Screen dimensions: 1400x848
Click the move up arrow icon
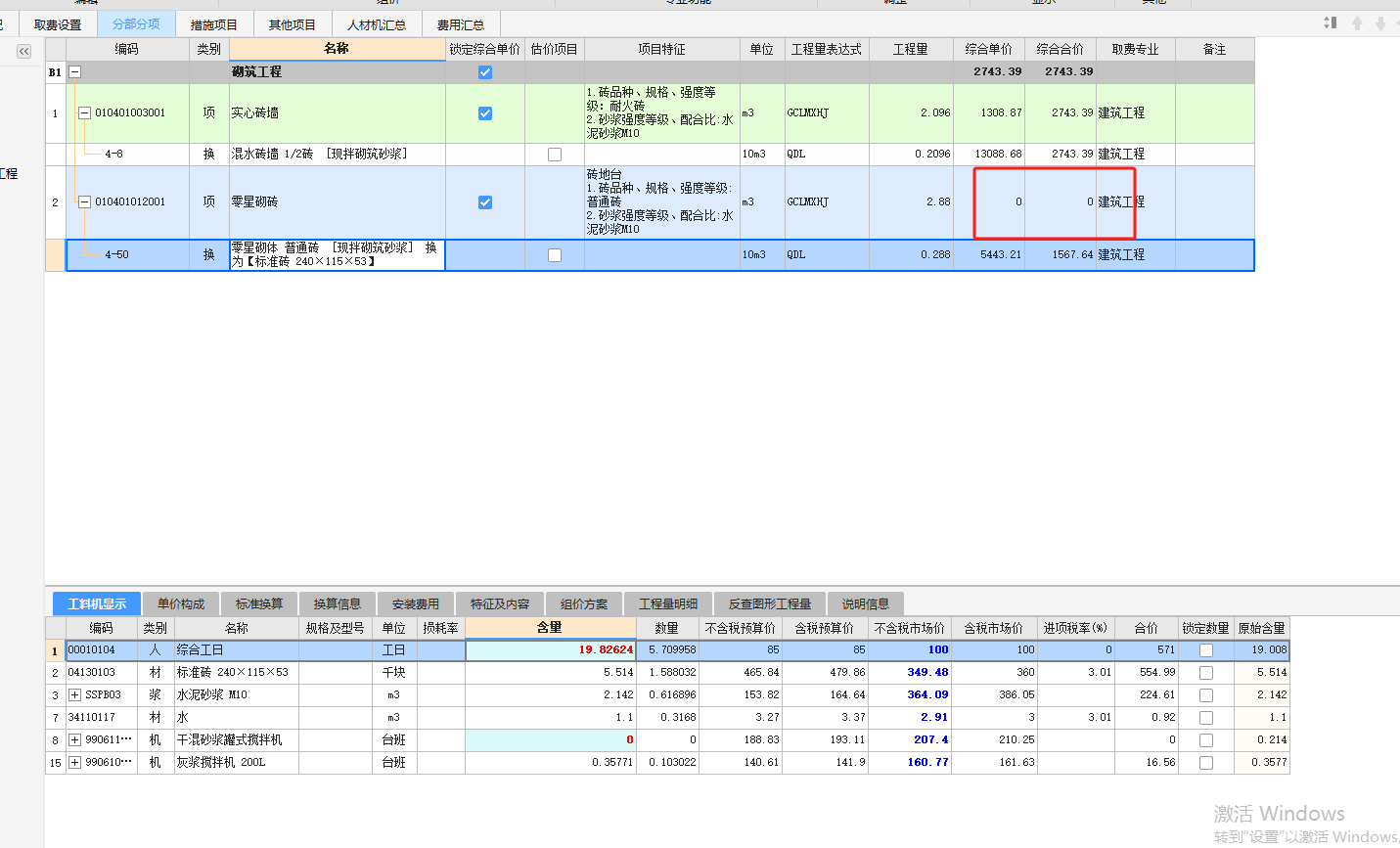pyautogui.click(x=1357, y=22)
